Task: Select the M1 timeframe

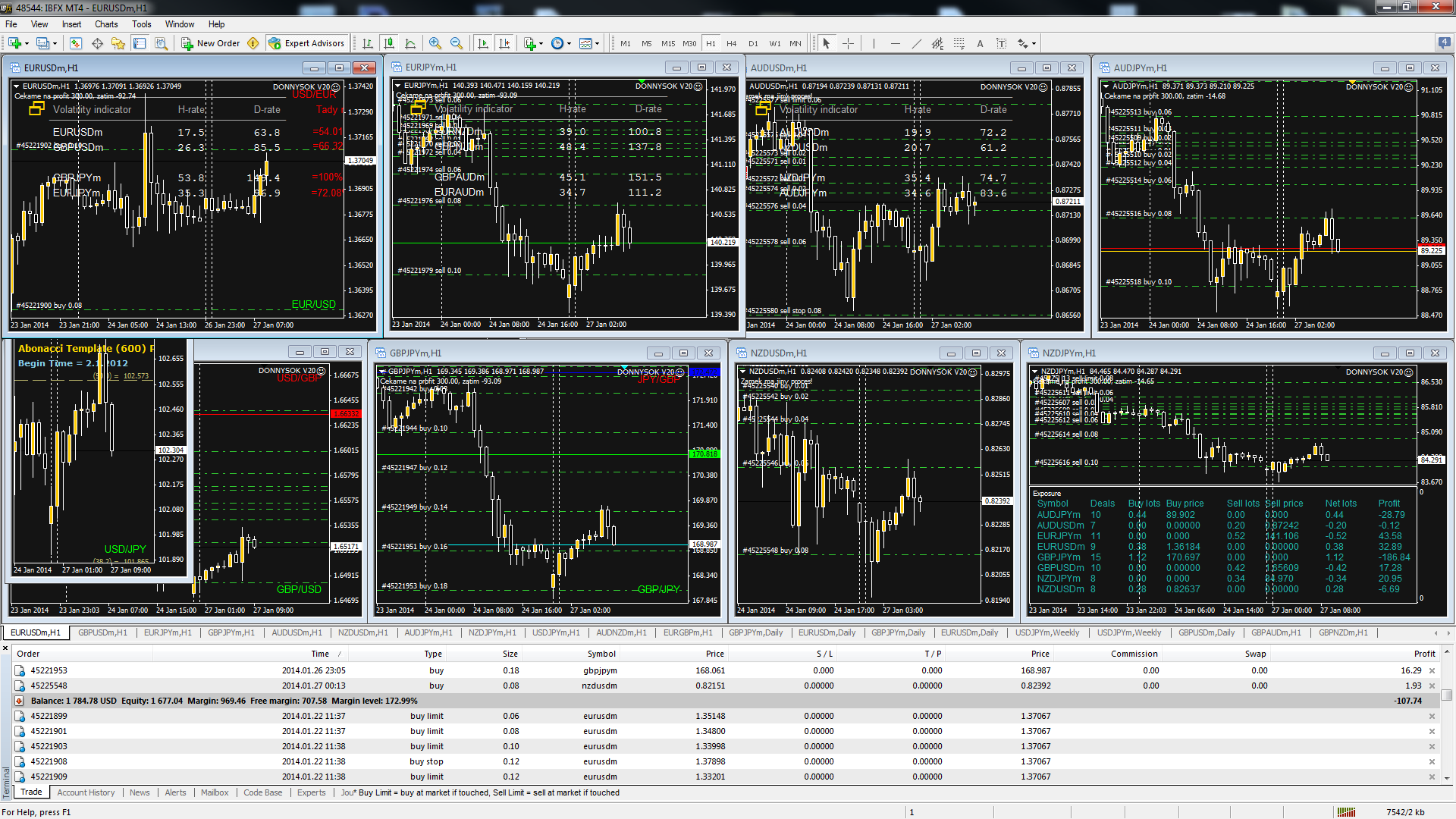Action: click(x=626, y=43)
